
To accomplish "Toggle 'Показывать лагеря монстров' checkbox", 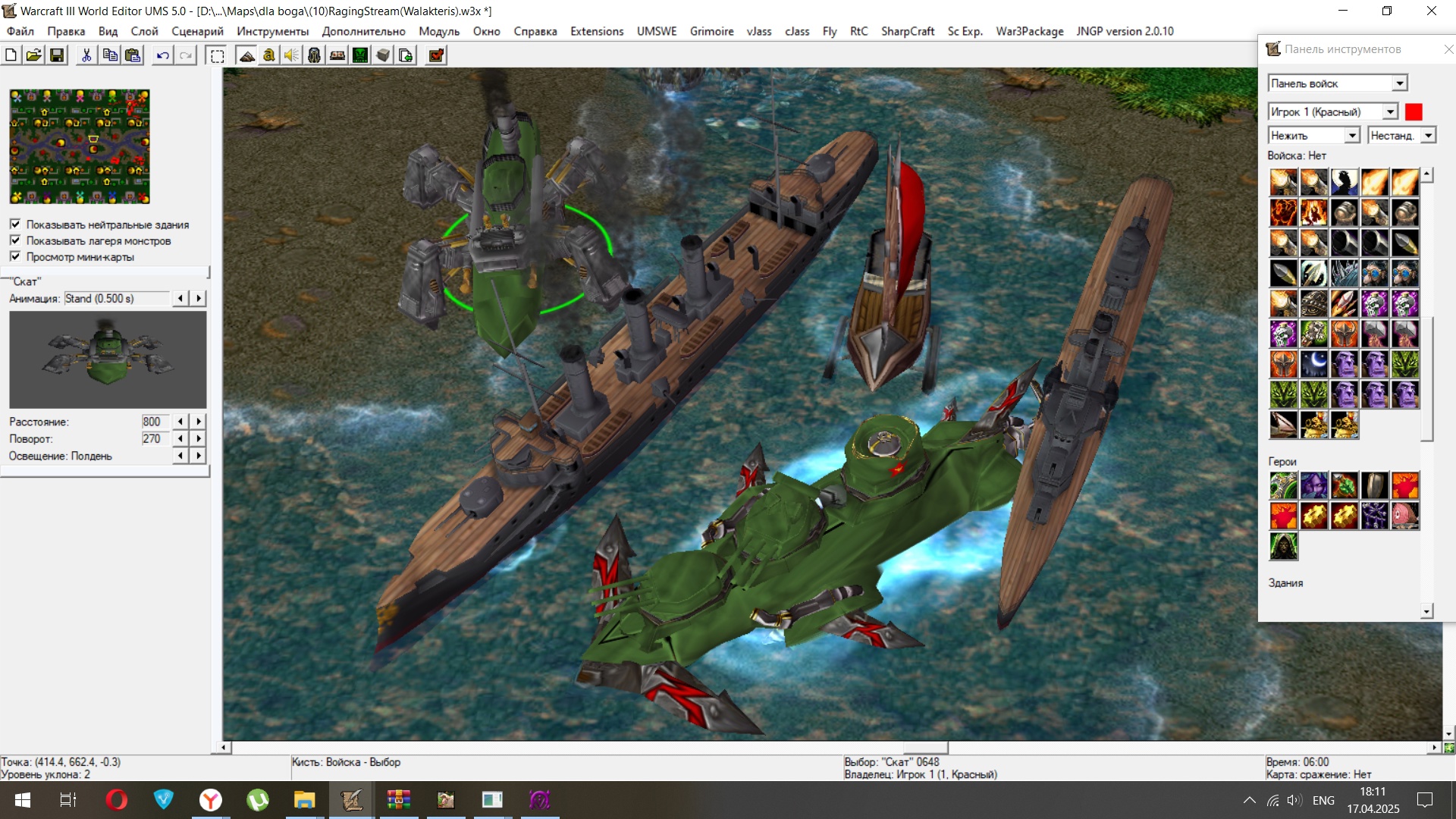I will pyautogui.click(x=15, y=240).
